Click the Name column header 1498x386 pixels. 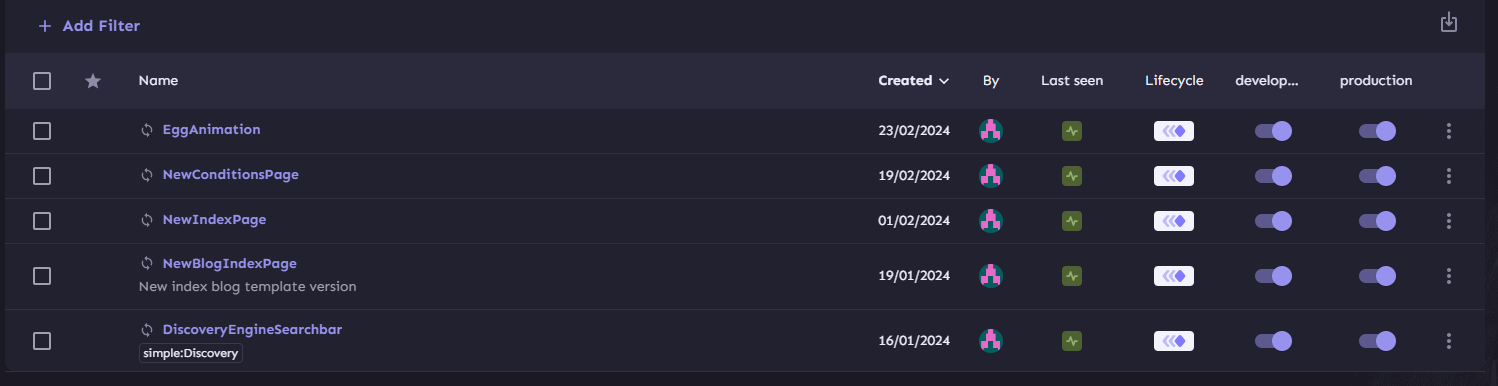tap(158, 81)
